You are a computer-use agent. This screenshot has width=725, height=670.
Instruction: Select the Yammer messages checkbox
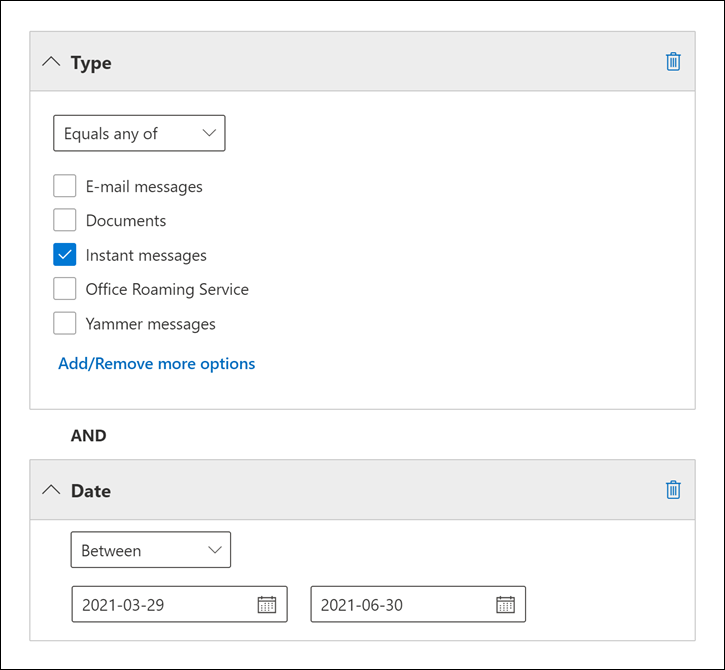[x=65, y=323]
